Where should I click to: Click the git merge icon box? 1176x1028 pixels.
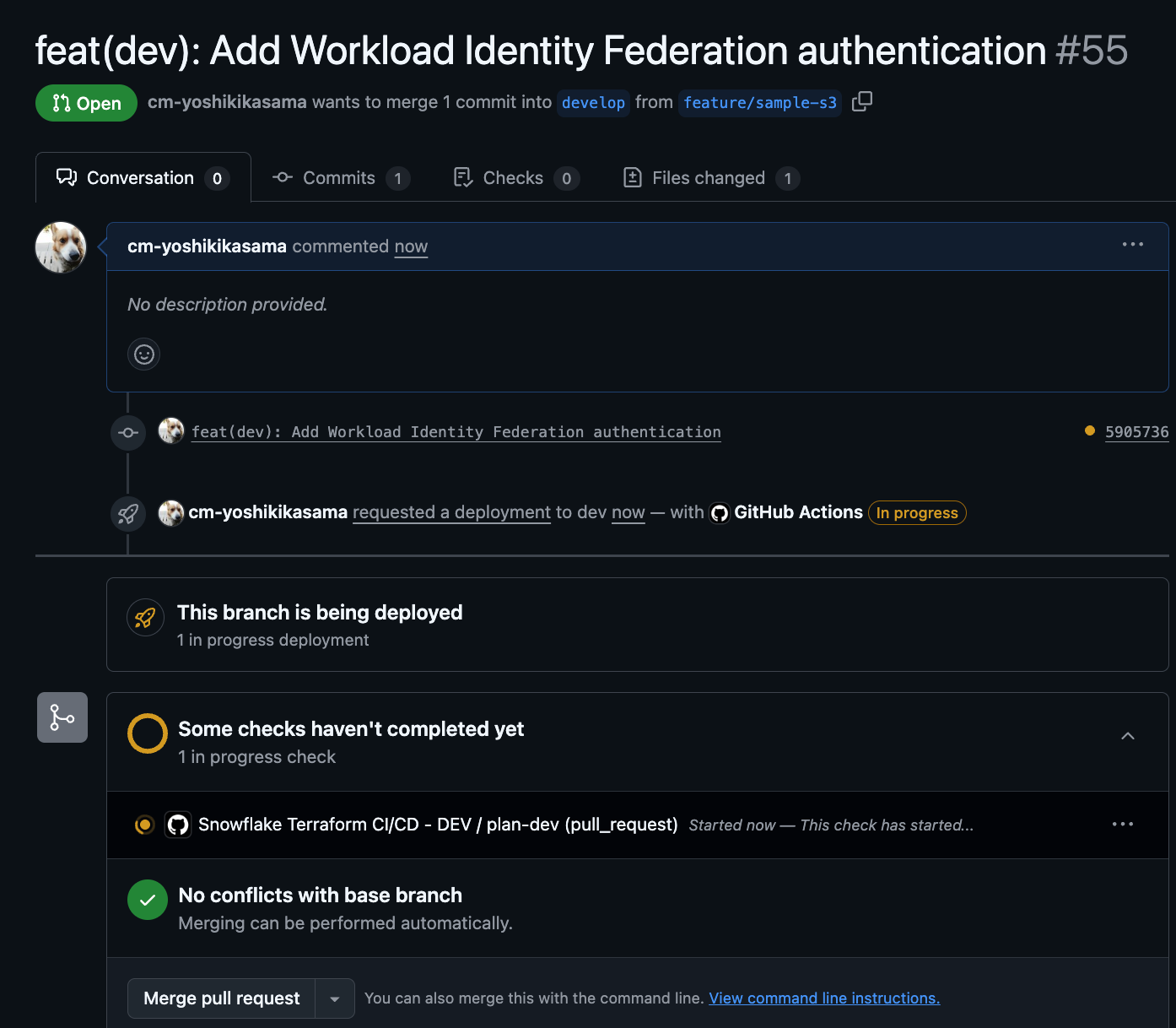[62, 717]
